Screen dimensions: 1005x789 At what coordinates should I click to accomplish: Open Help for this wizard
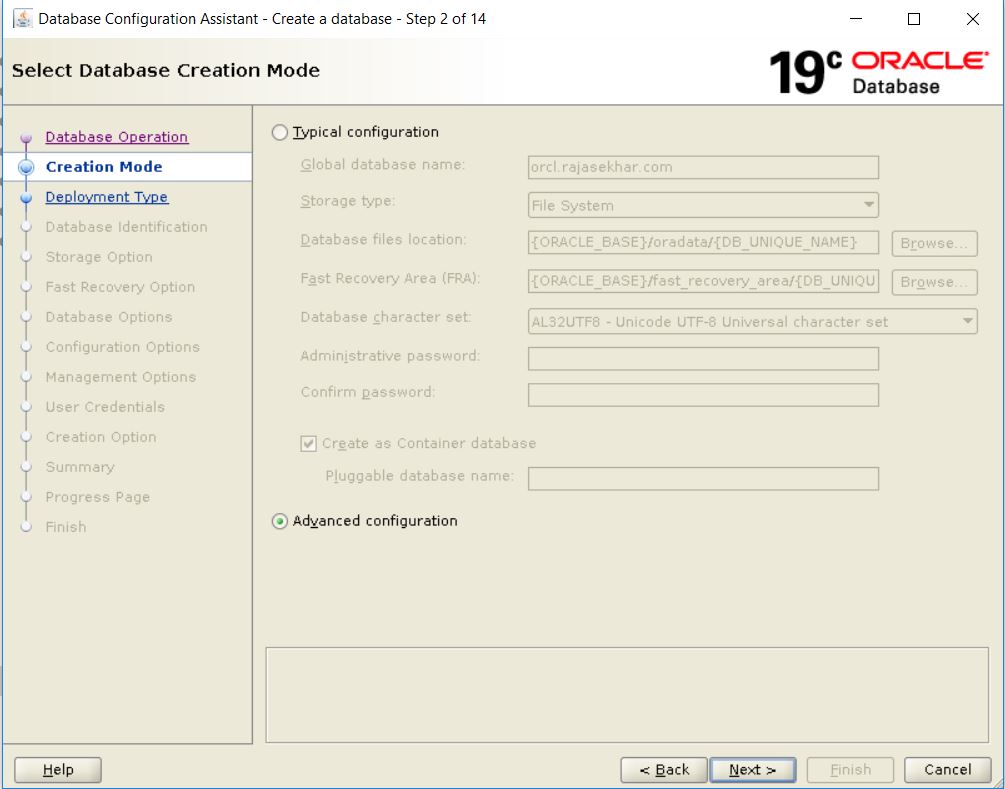(x=58, y=769)
